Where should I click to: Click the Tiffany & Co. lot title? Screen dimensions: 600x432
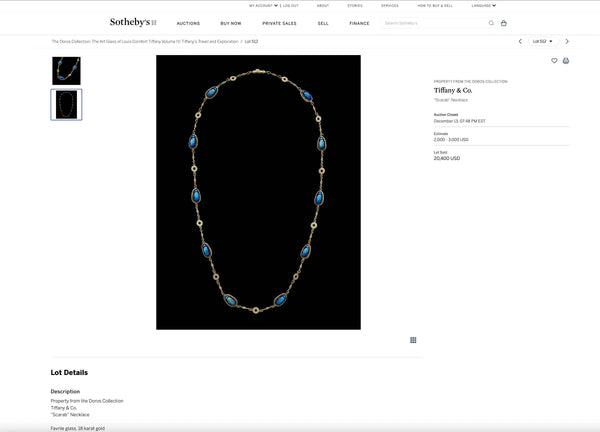(453, 90)
